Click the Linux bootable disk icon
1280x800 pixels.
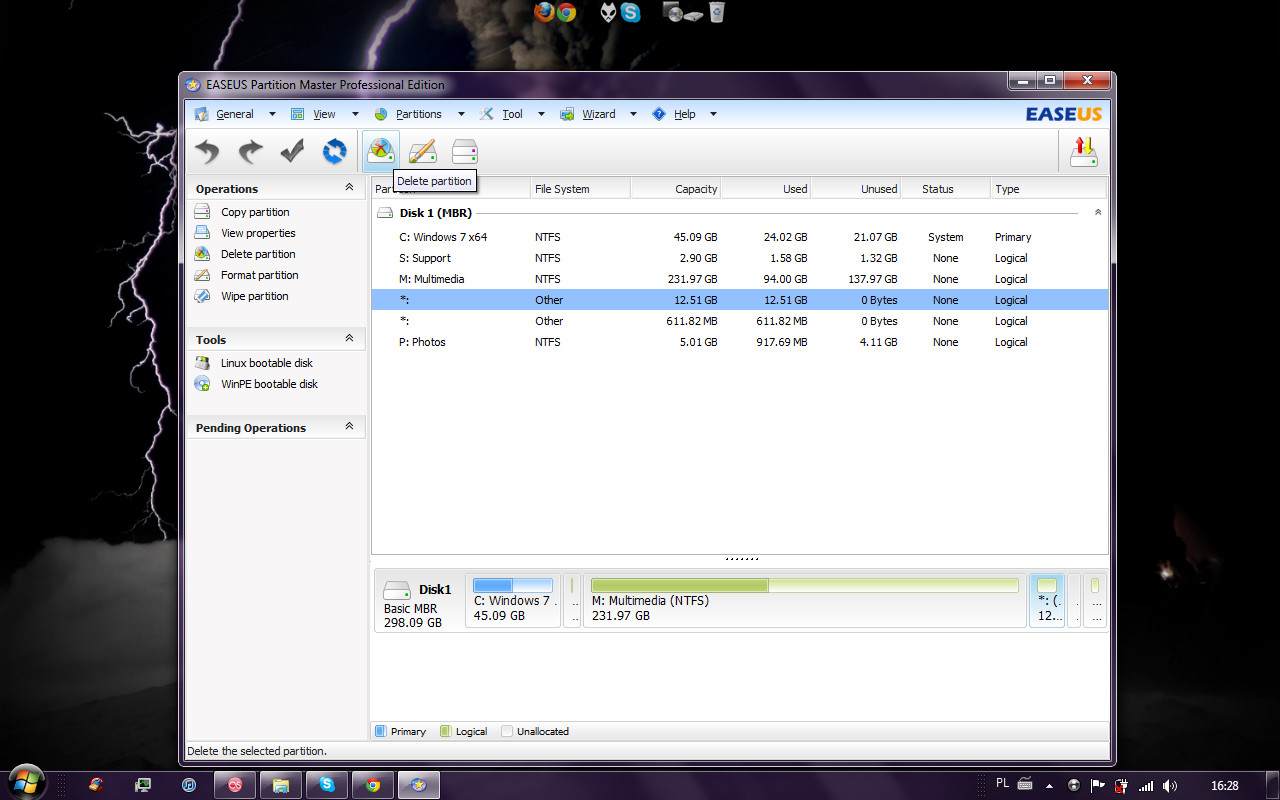point(202,363)
